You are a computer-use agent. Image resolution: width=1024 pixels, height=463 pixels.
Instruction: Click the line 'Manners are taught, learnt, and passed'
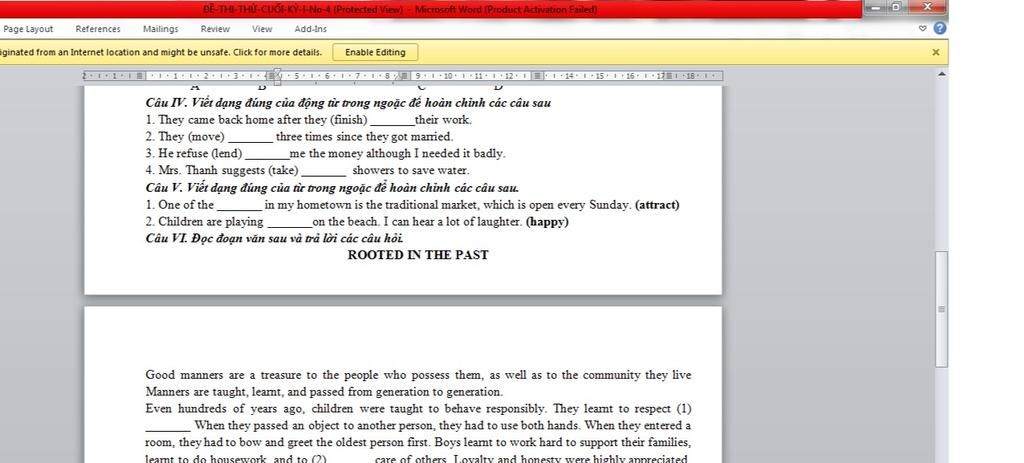click(x=324, y=392)
